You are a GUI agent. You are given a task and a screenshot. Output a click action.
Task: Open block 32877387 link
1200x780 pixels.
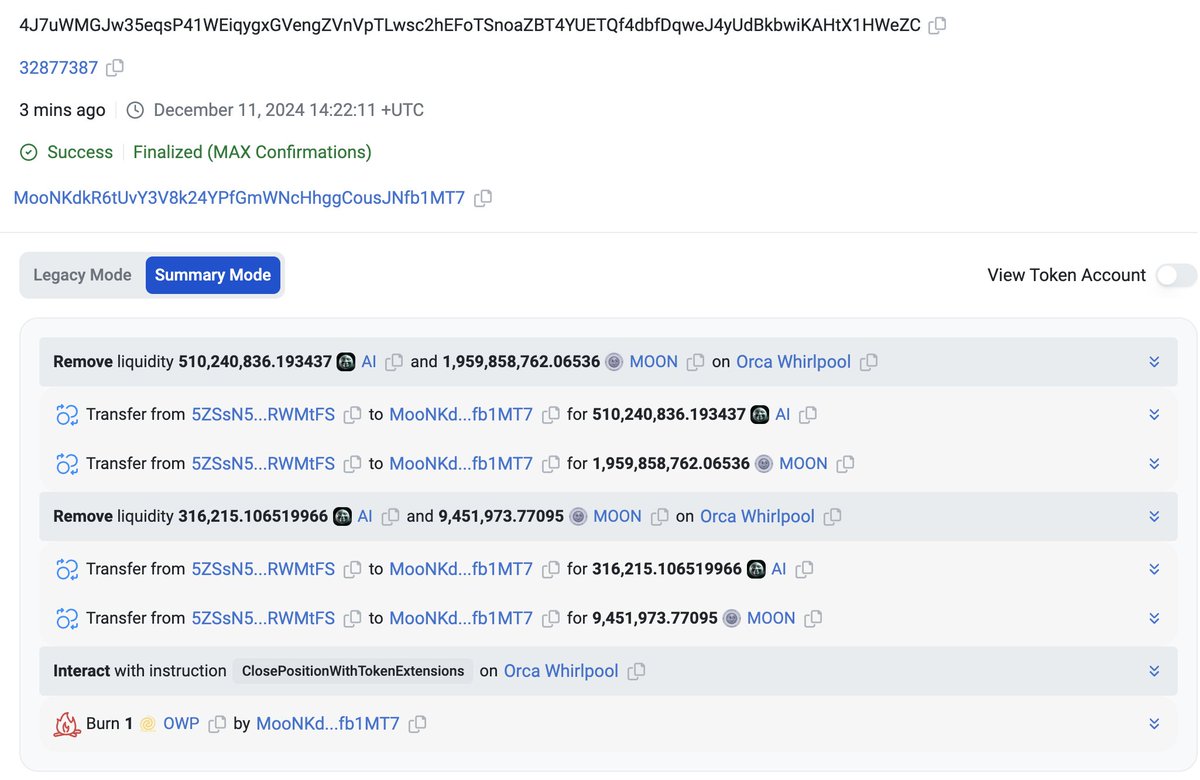tap(59, 68)
